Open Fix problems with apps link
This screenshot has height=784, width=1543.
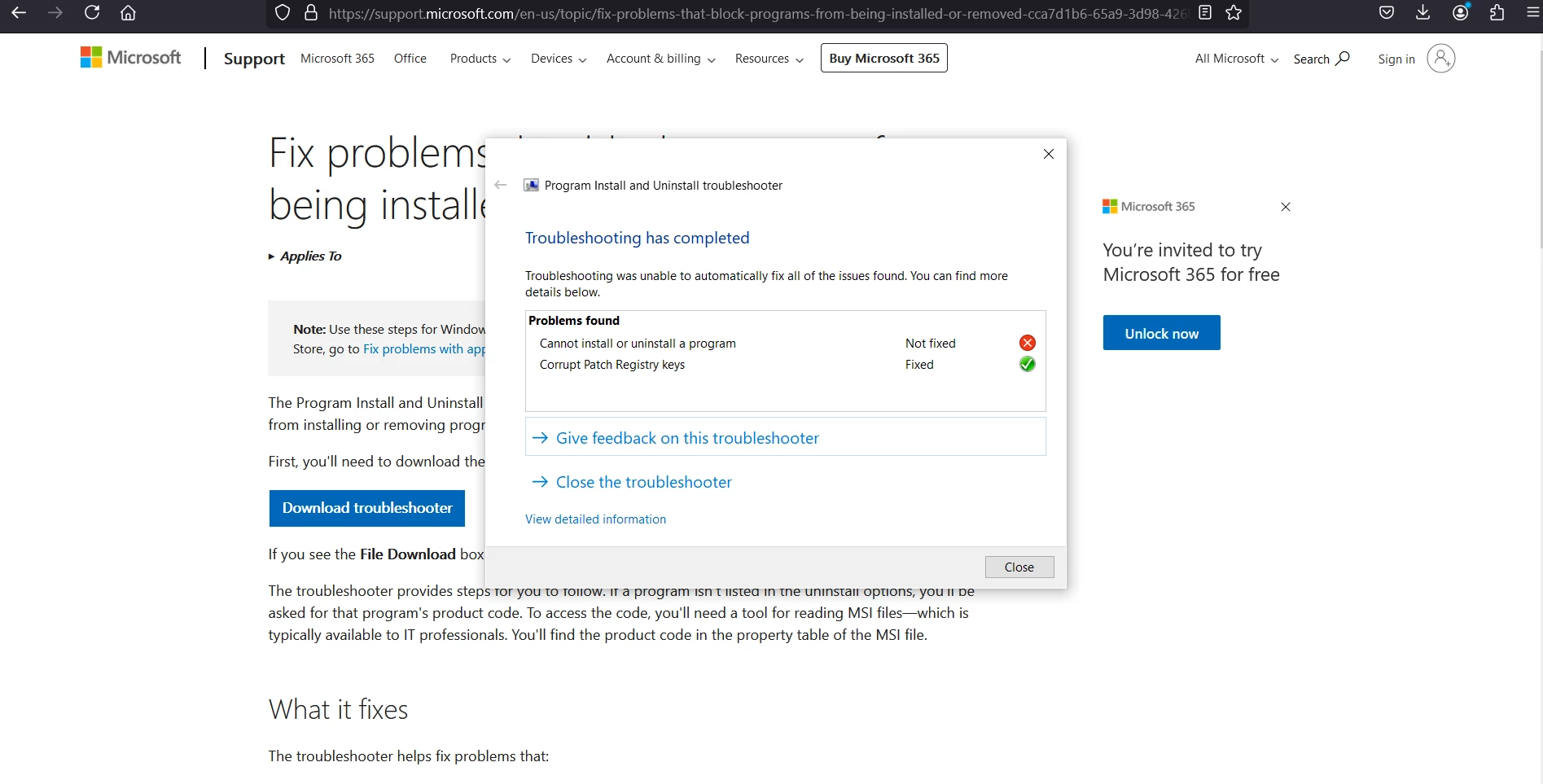point(424,349)
